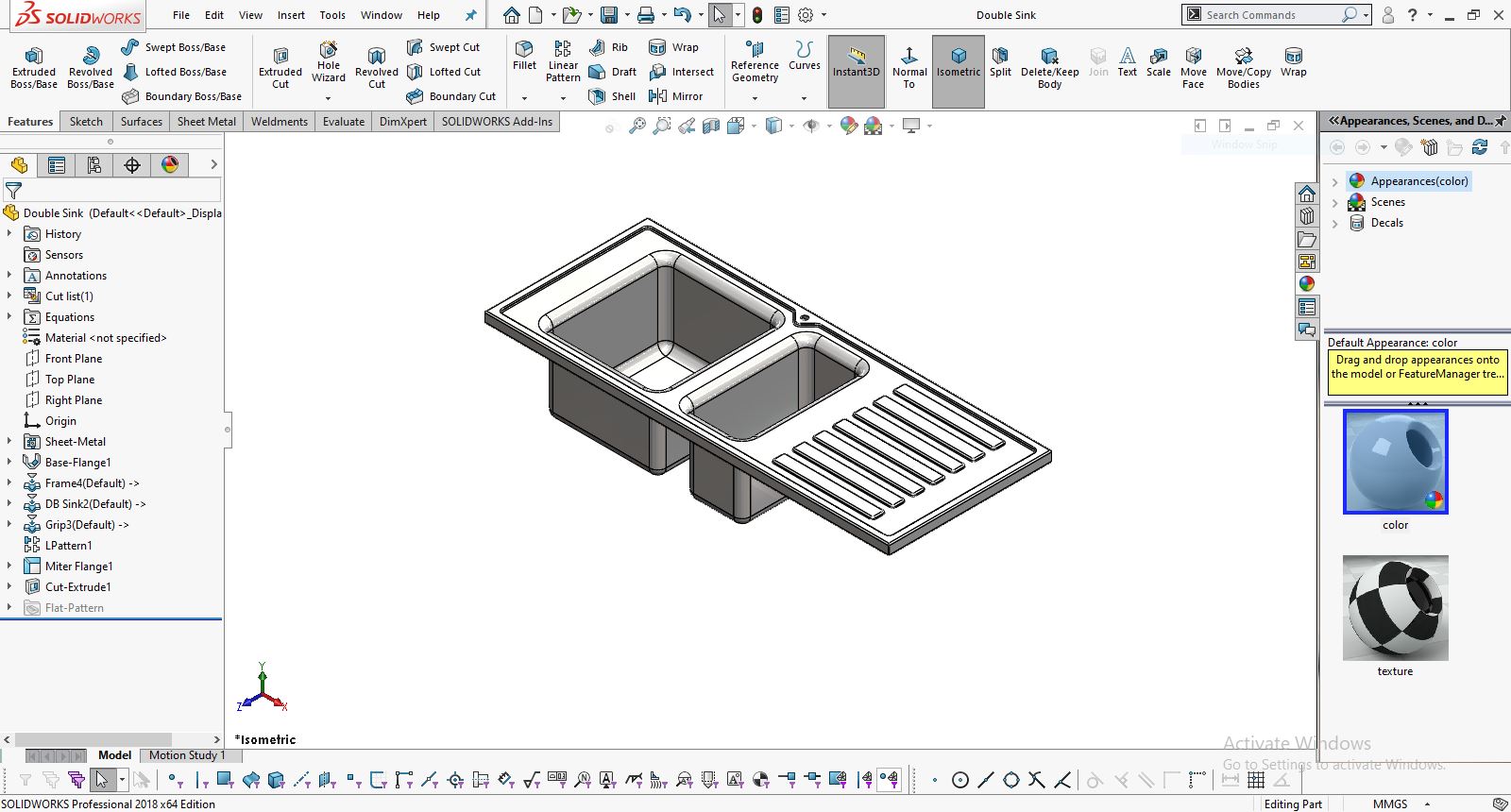Expand the Decals folder
Viewport: 1511px width, 812px height.
point(1334,224)
